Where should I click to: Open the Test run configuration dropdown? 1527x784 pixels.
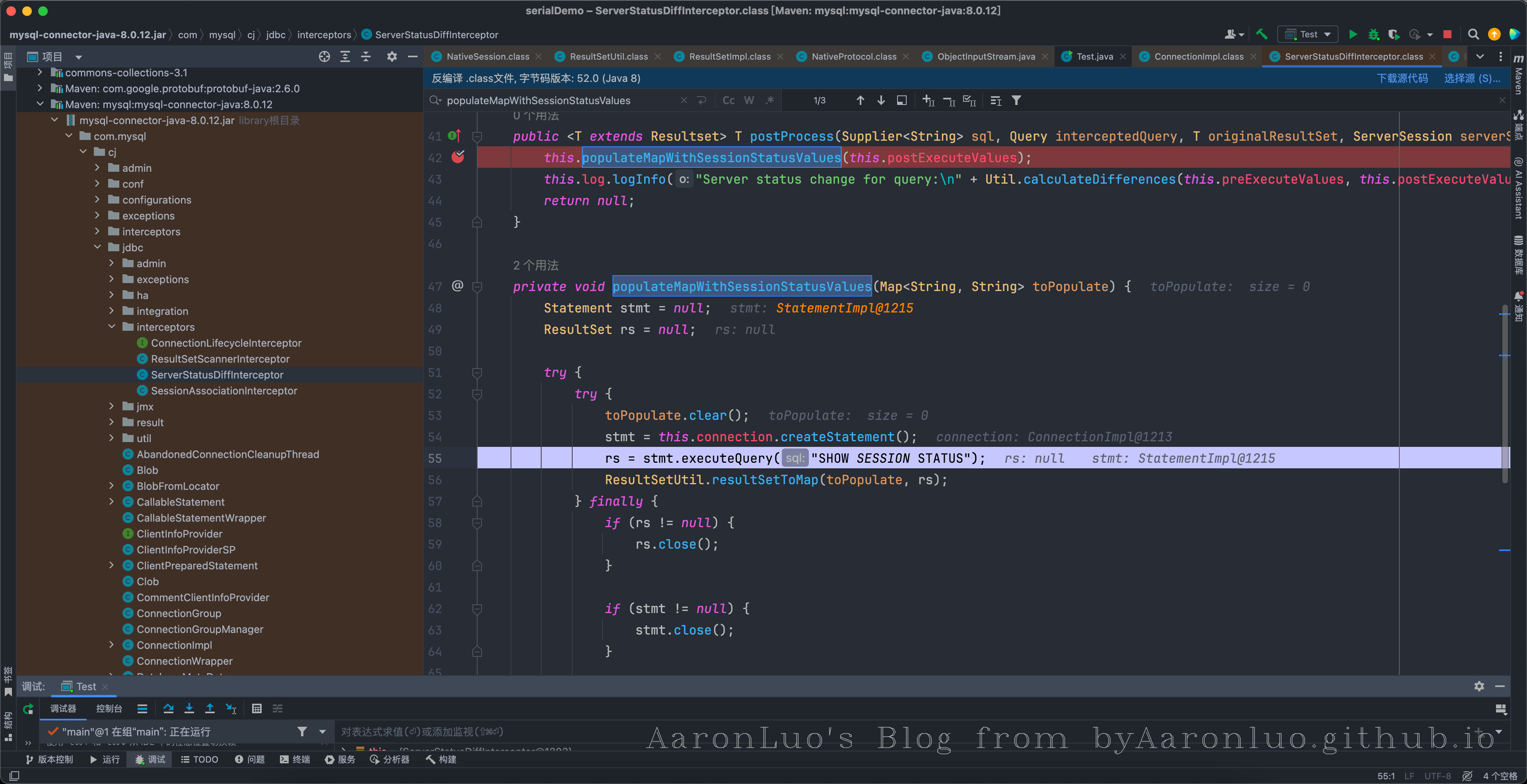(1308, 34)
